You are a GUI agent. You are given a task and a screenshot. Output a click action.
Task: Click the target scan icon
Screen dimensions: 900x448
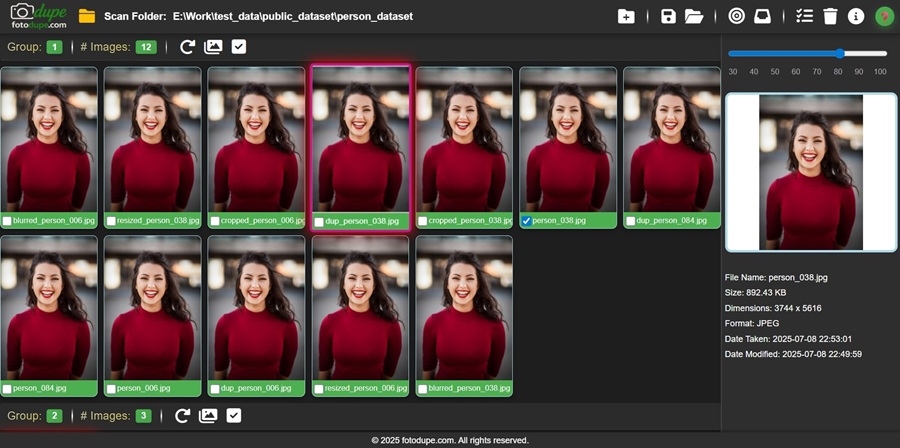point(736,16)
